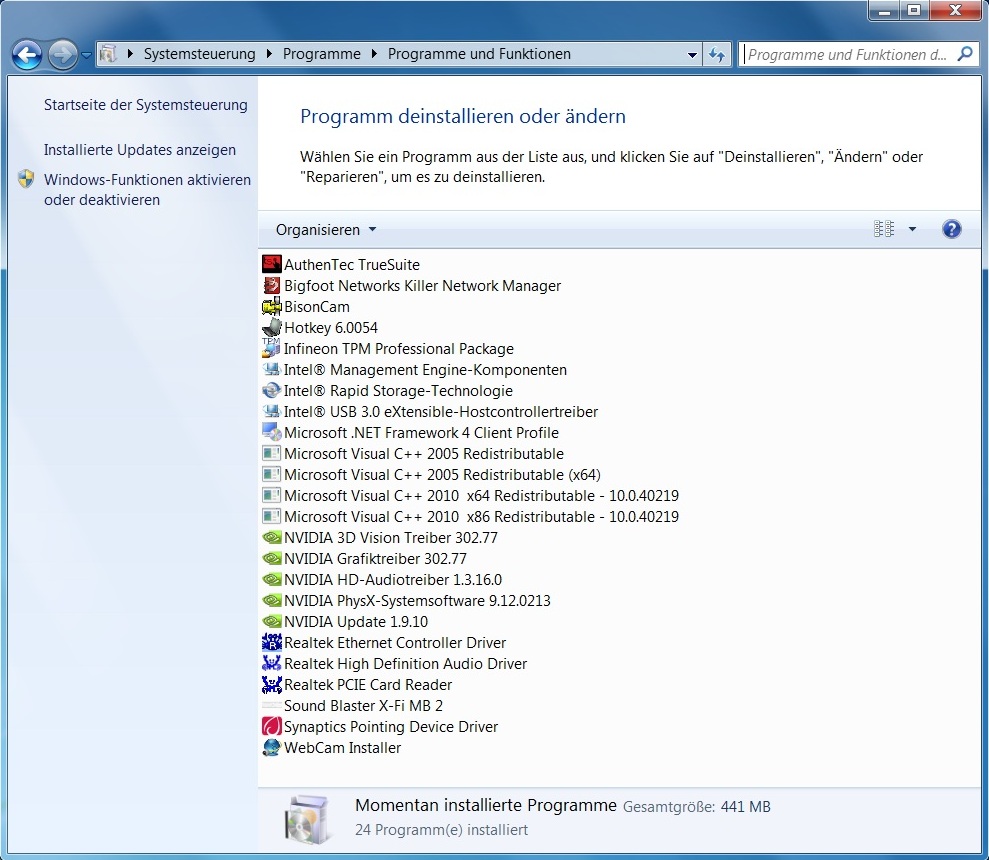The image size is (989, 860).
Task: Open Startseite der Systemsteuerung link
Action: [146, 105]
